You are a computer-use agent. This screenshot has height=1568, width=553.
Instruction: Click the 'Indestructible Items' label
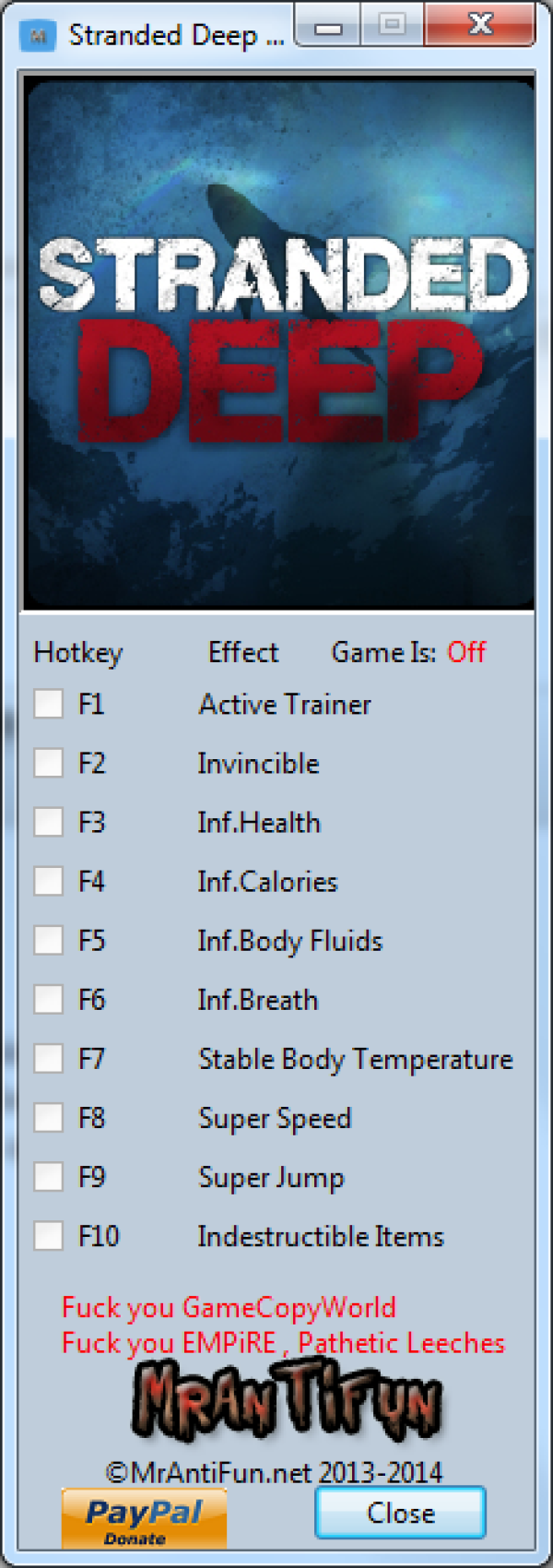321,1236
